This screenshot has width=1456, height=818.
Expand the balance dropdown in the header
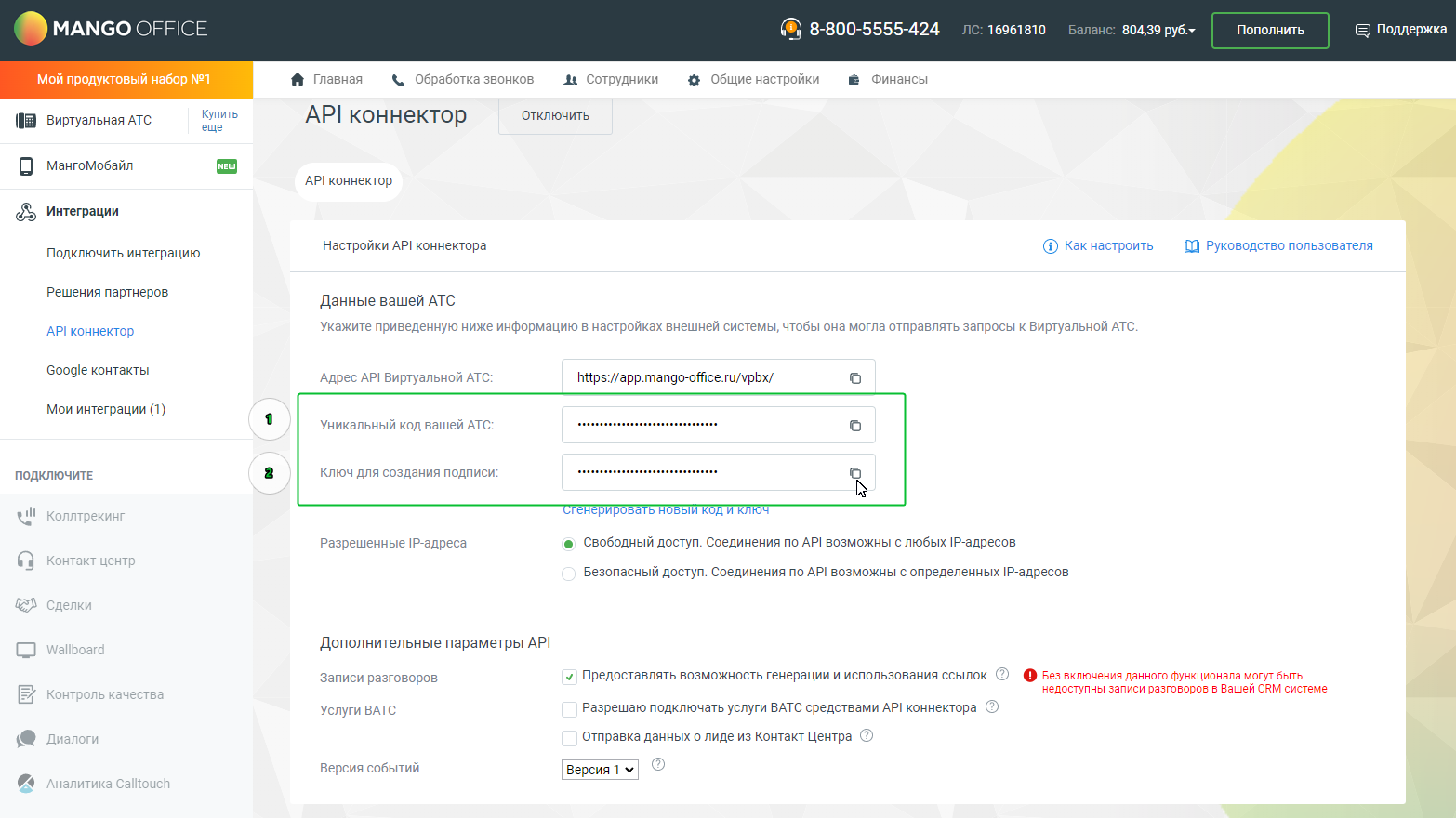point(1158,30)
